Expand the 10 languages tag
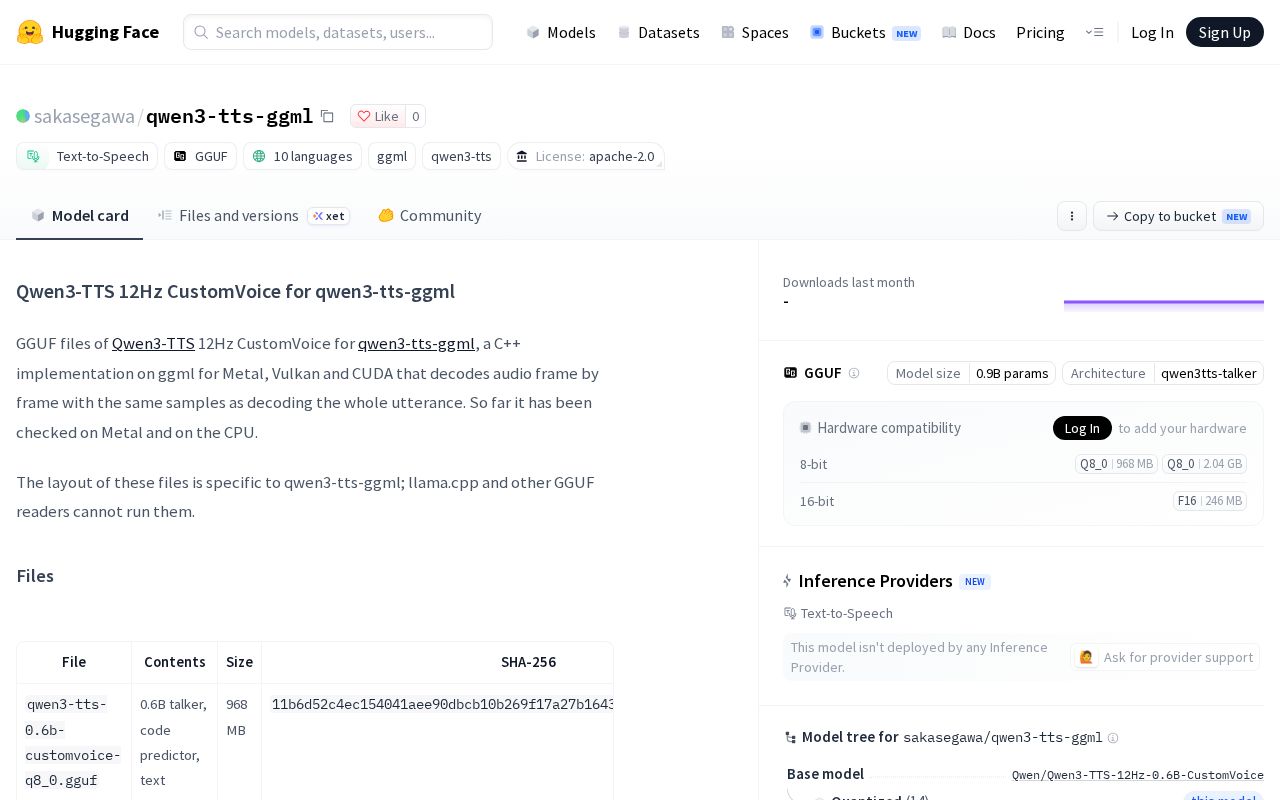The width and height of the screenshot is (1280, 800). click(302, 156)
